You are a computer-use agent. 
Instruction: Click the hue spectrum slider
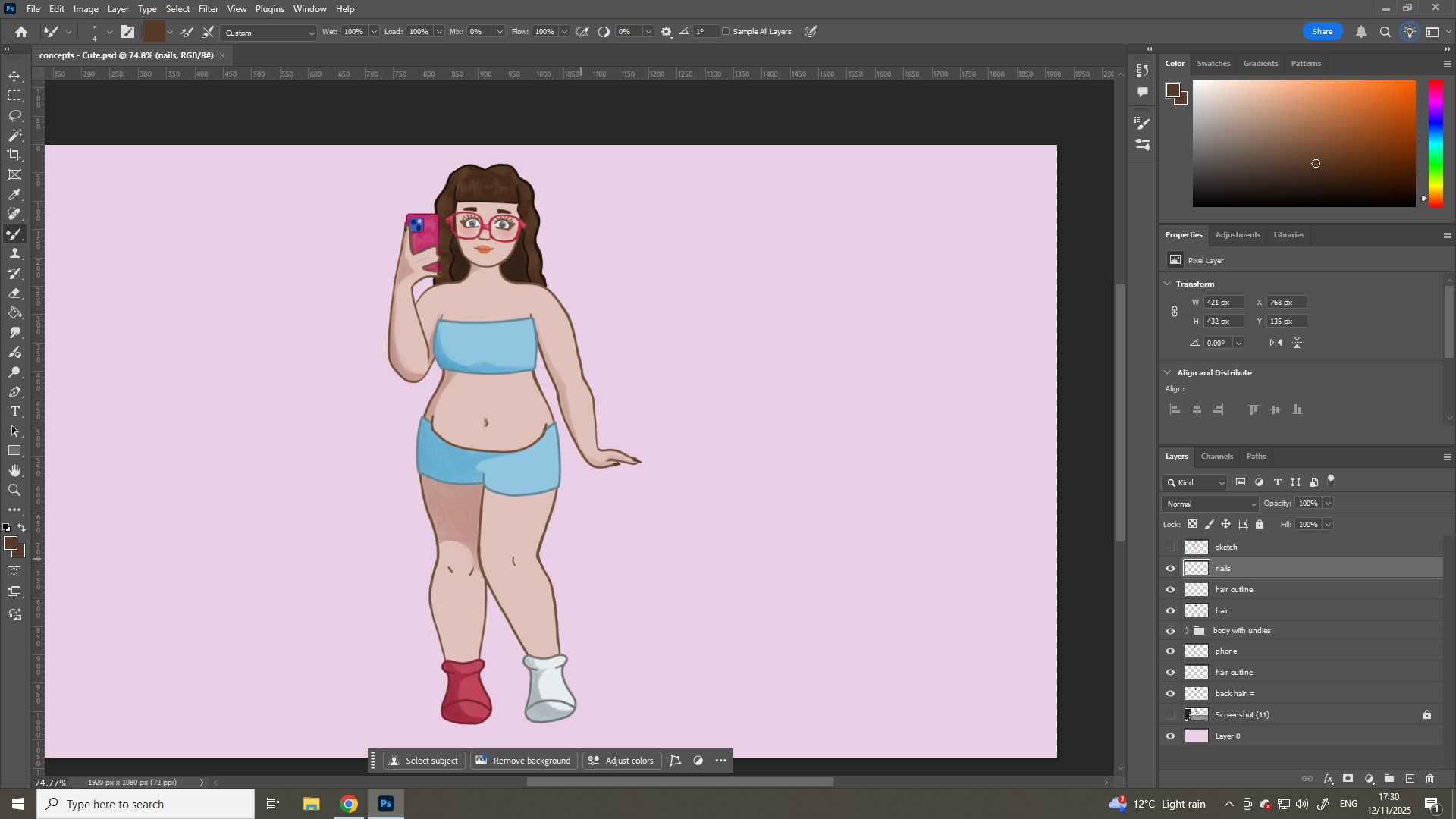point(1436,143)
